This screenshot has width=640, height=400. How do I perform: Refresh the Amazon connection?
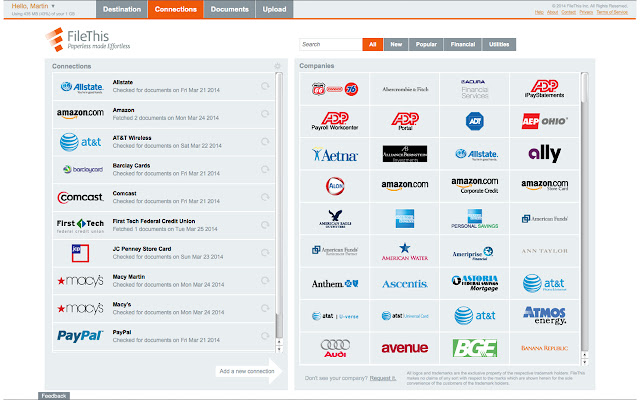(x=265, y=114)
